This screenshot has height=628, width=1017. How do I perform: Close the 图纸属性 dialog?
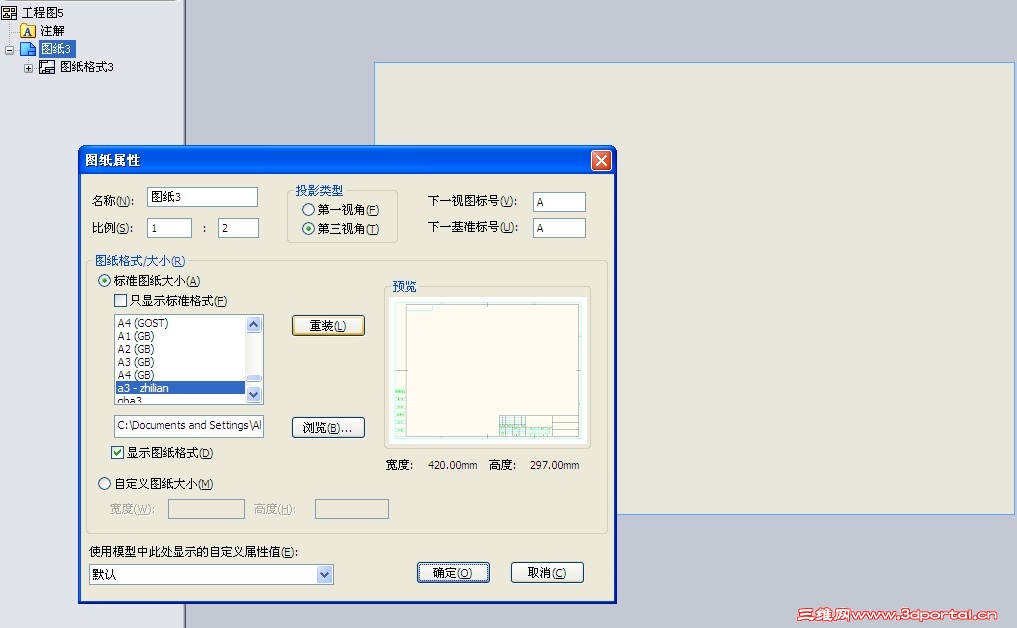[601, 160]
